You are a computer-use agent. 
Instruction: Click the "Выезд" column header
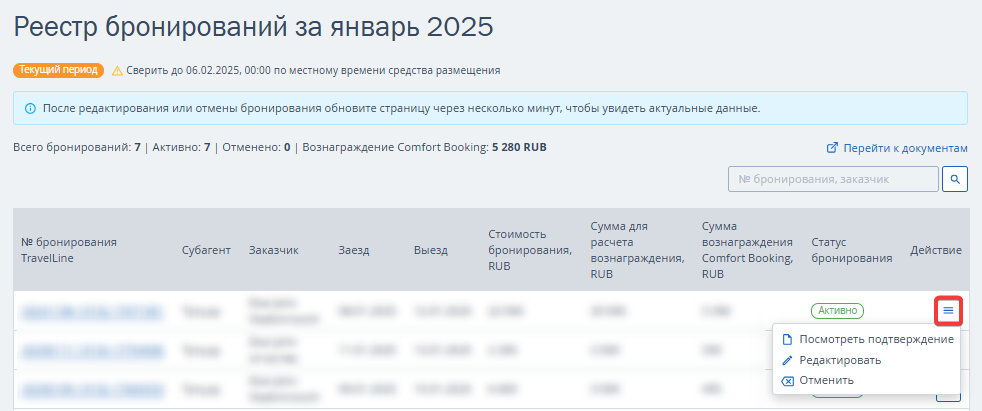(431, 249)
